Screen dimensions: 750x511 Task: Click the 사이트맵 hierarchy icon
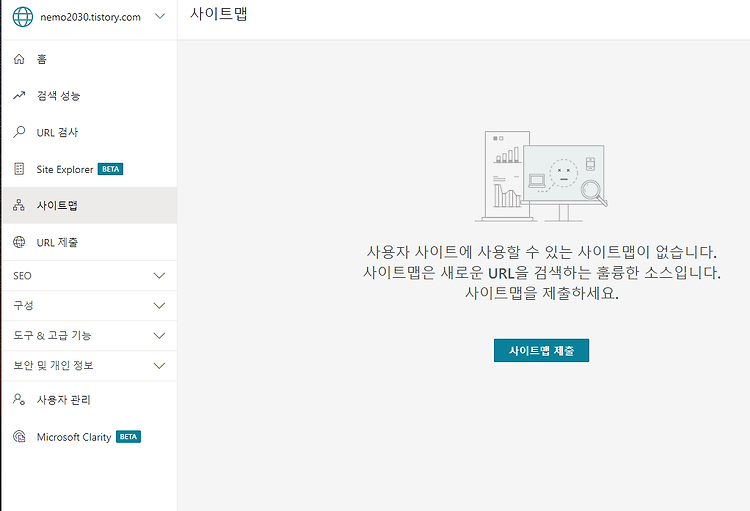(x=19, y=205)
